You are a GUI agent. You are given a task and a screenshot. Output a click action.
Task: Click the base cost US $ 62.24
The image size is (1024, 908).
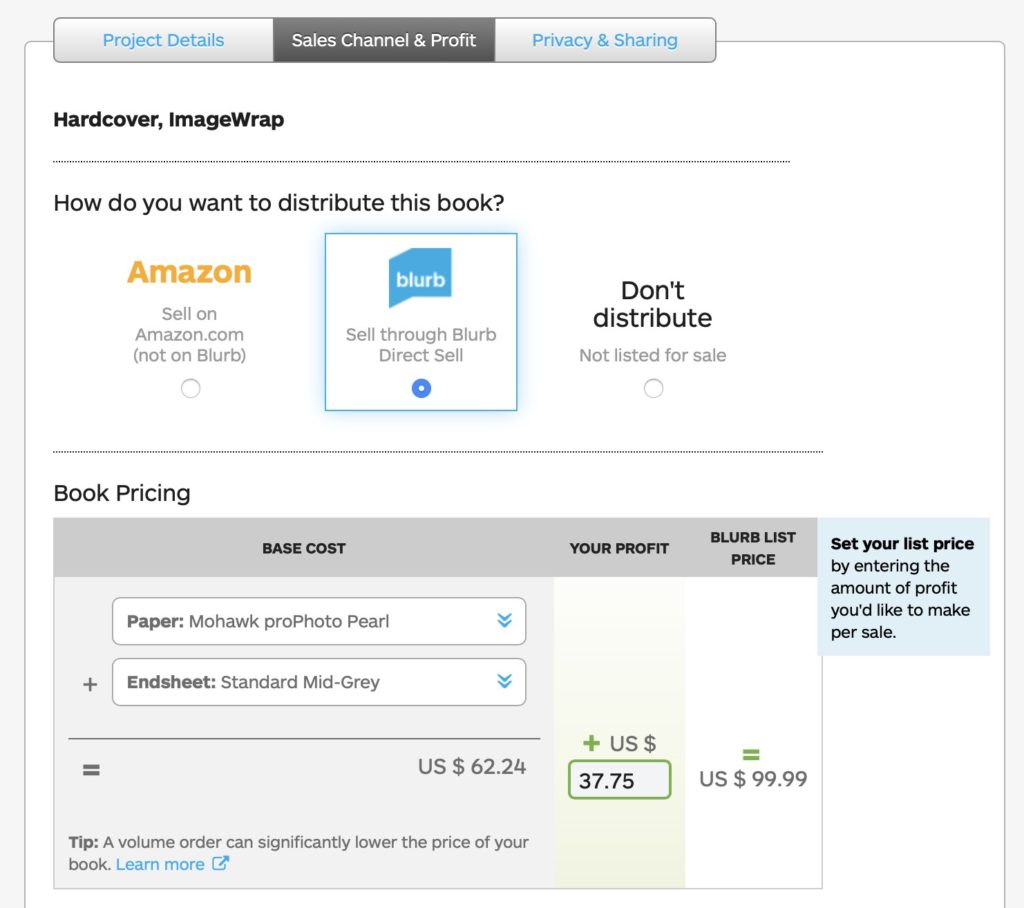[472, 766]
